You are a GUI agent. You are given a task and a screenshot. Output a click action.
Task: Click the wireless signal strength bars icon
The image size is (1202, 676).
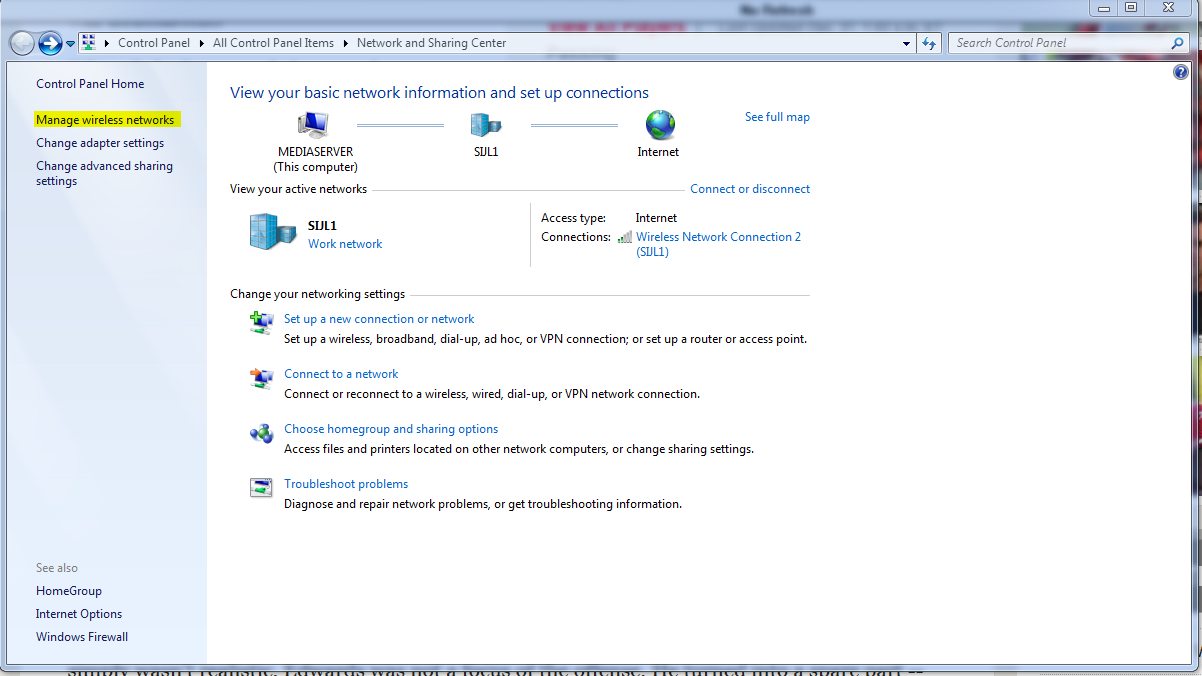pyautogui.click(x=625, y=238)
